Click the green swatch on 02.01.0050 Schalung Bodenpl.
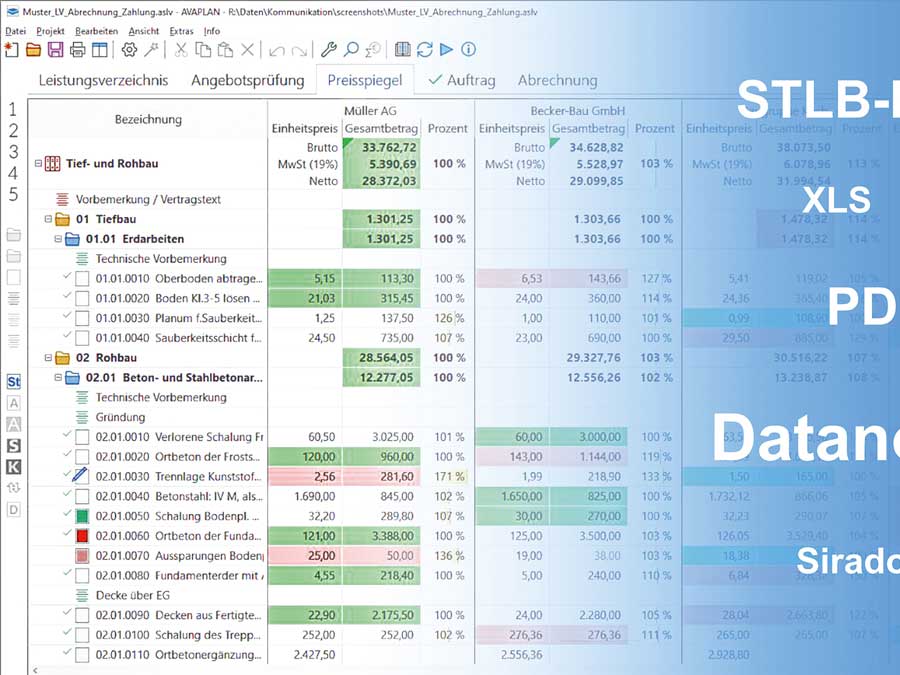900x675 pixels. click(x=82, y=517)
